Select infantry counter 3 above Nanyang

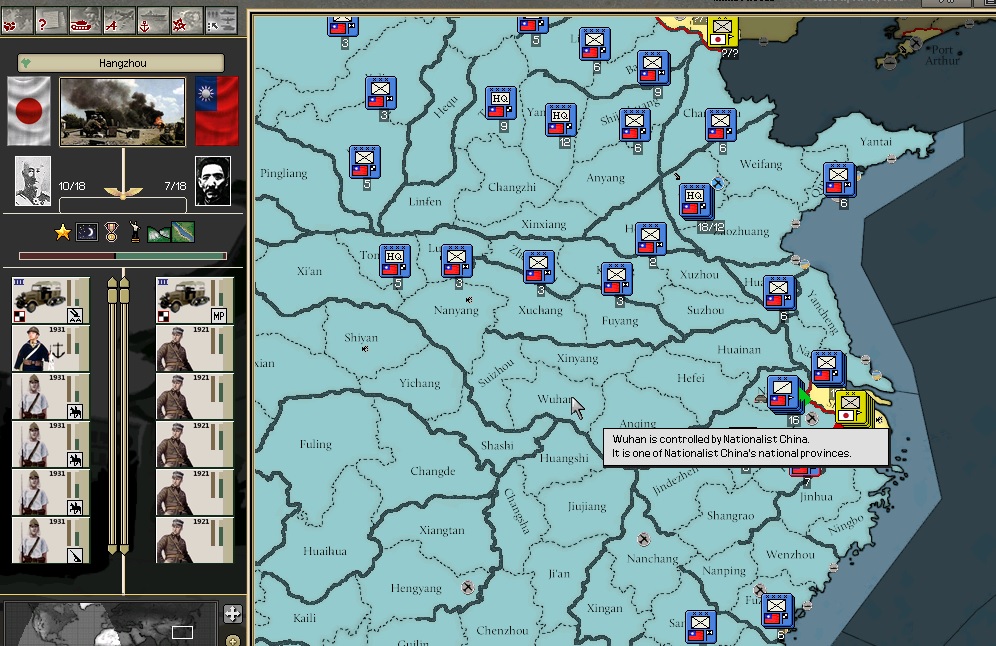pyautogui.click(x=456, y=261)
